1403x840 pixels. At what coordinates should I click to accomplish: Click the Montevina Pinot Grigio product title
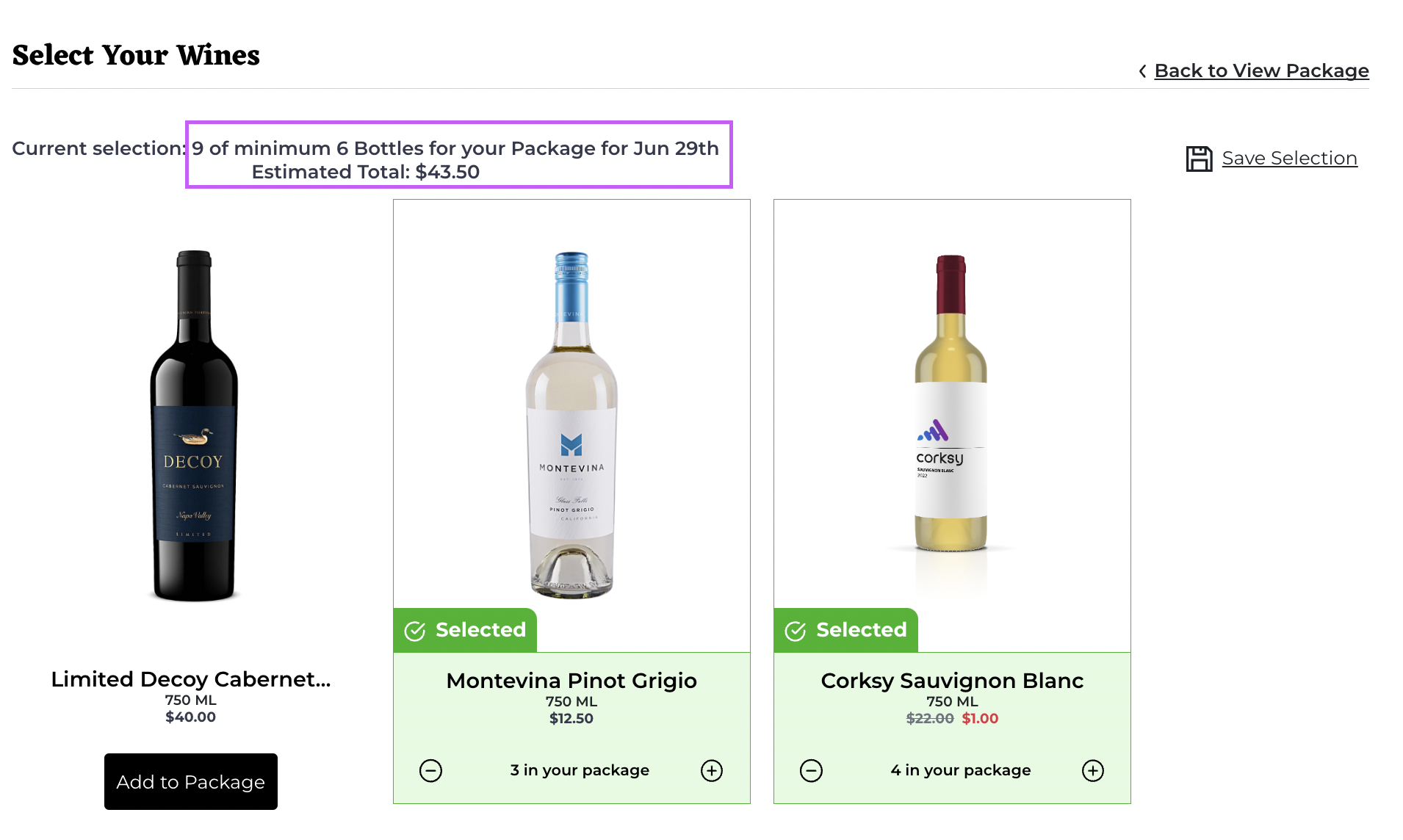click(x=571, y=681)
